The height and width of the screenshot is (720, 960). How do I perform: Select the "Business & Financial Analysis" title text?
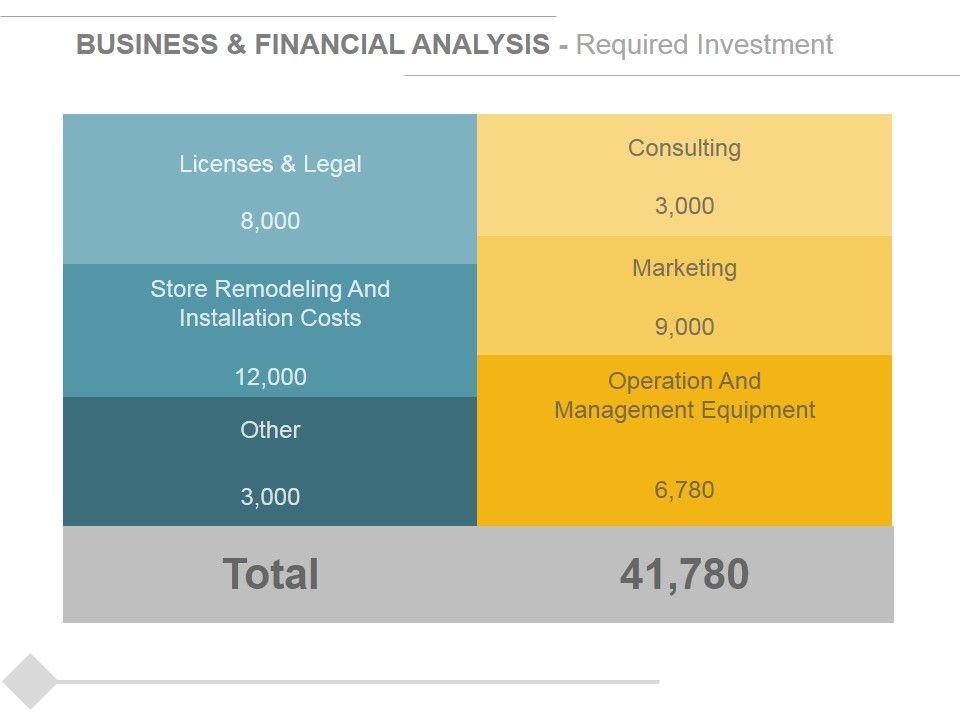click(x=312, y=45)
